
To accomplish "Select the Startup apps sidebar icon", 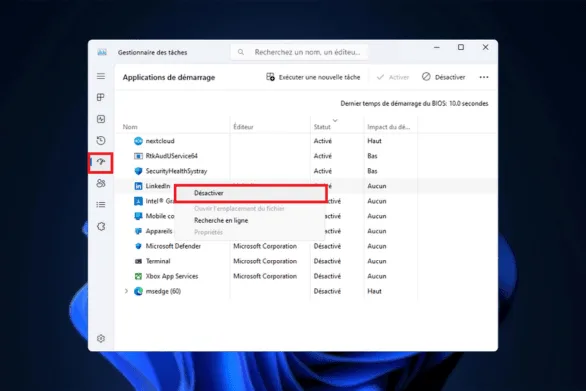I will pyautogui.click(x=101, y=162).
